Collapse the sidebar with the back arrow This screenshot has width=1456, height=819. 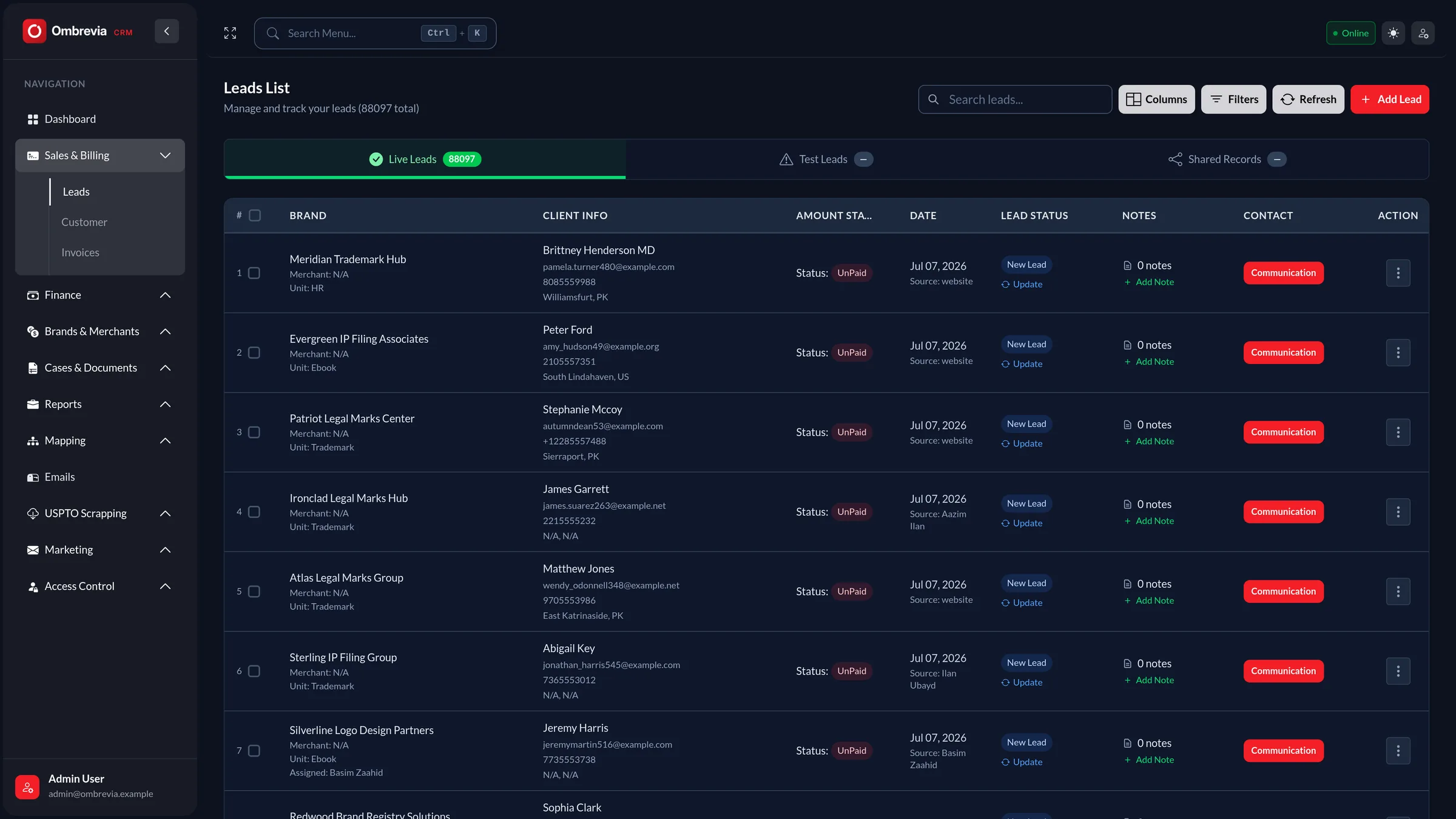point(166,31)
